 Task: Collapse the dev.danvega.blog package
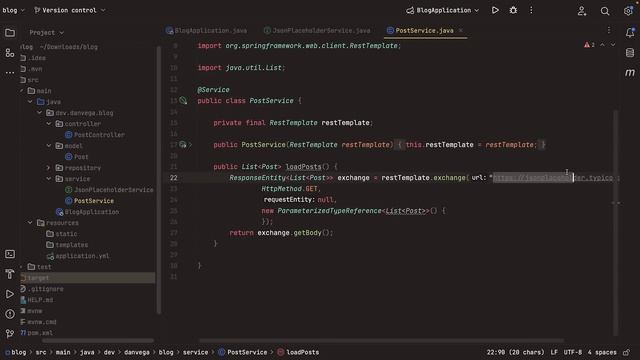(x=40, y=113)
